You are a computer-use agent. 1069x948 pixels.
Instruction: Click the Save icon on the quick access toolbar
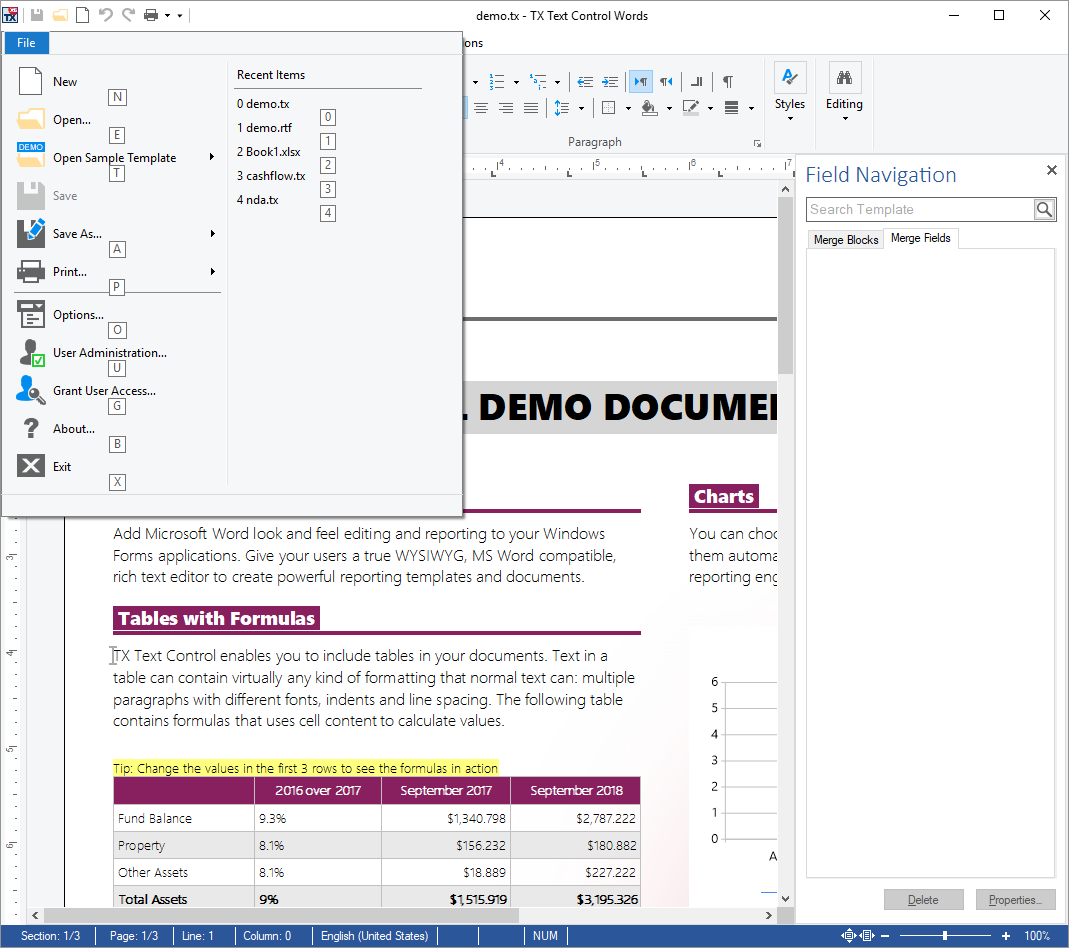tap(36, 14)
